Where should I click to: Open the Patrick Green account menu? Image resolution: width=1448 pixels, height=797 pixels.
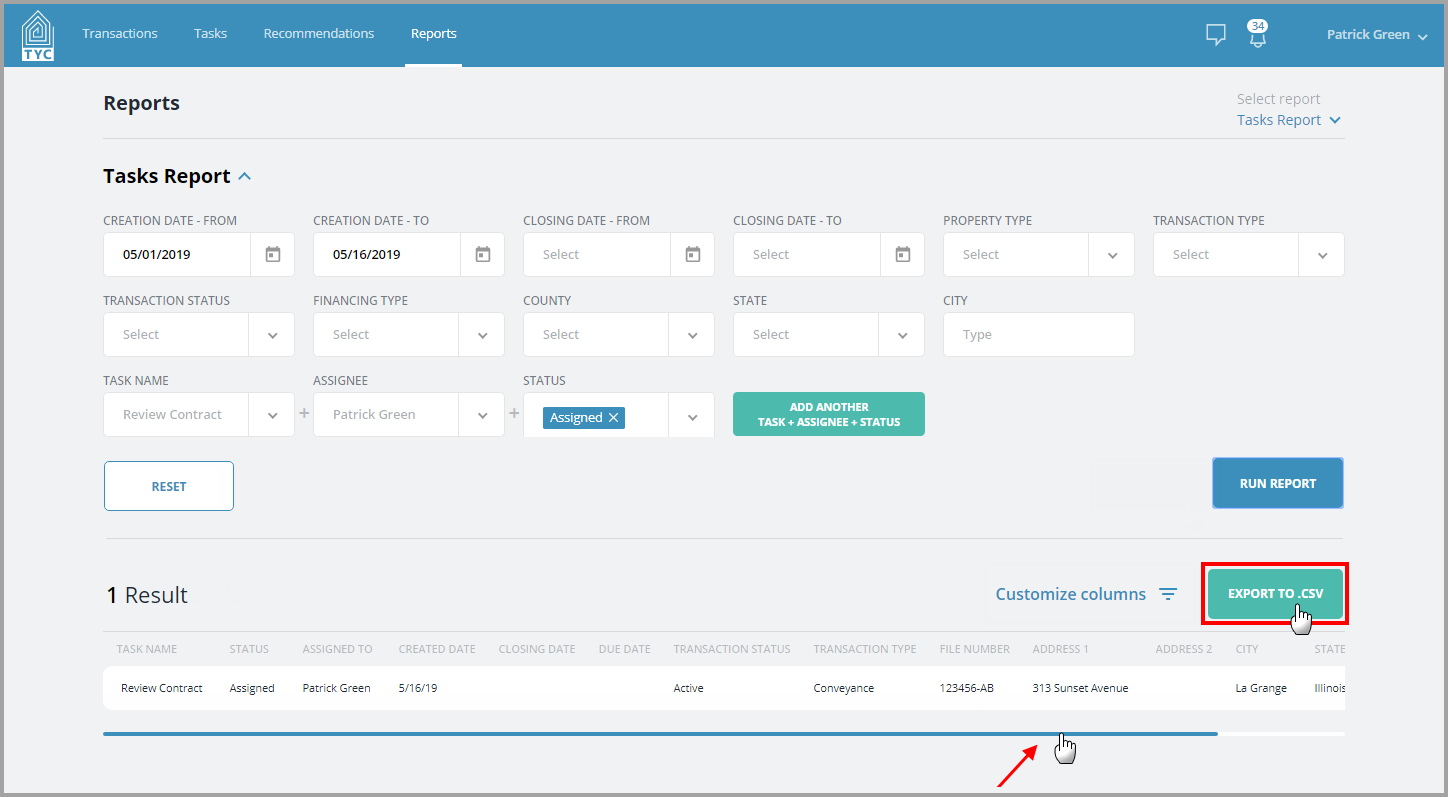click(x=1377, y=34)
